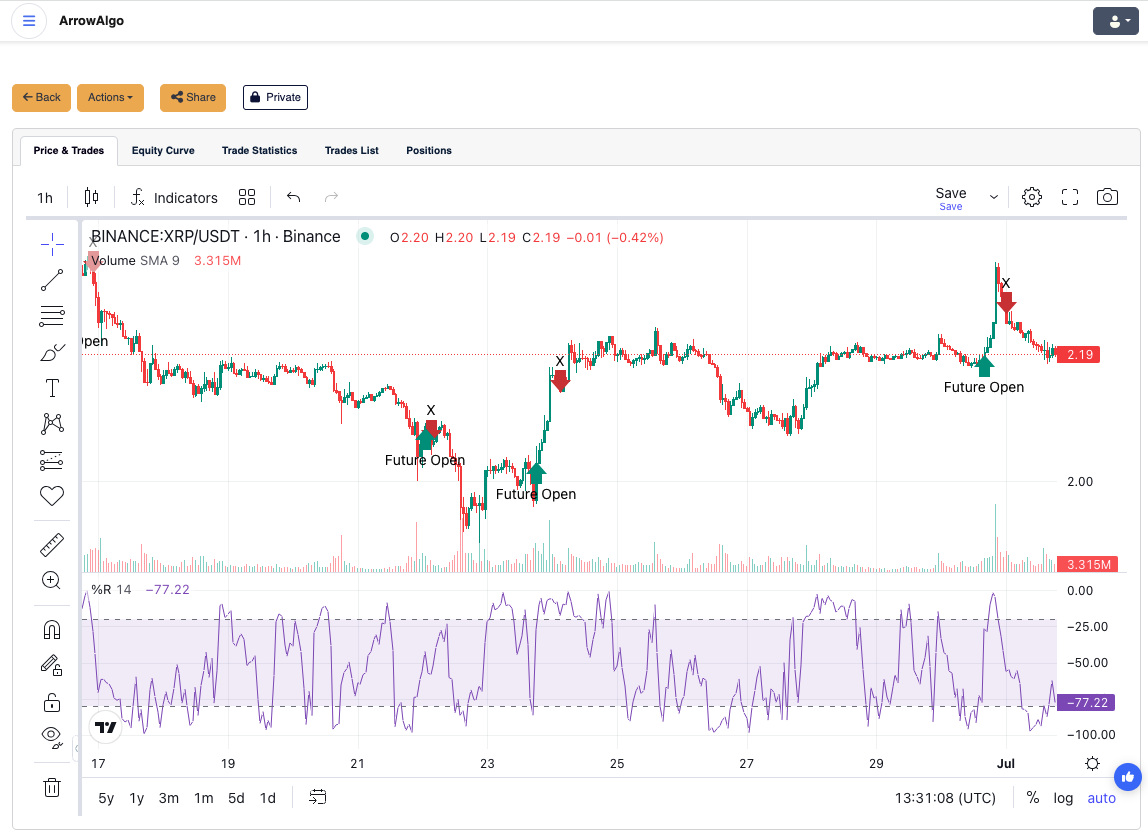Undo the last chart action
The width and height of the screenshot is (1148, 832).
coord(294,197)
